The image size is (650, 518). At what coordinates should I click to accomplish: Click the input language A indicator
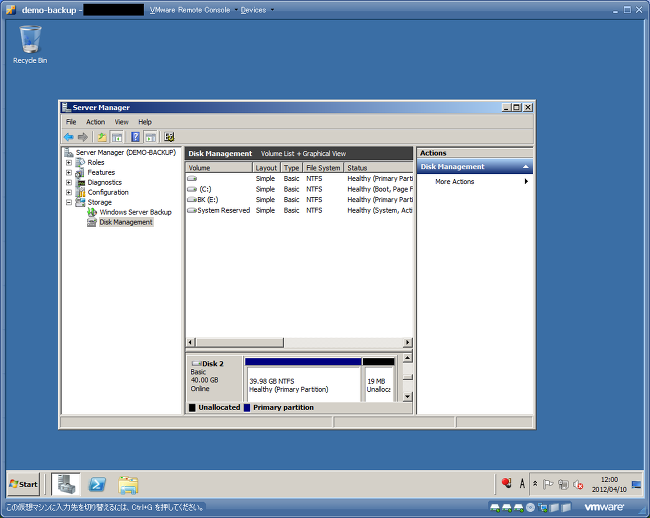[x=522, y=484]
